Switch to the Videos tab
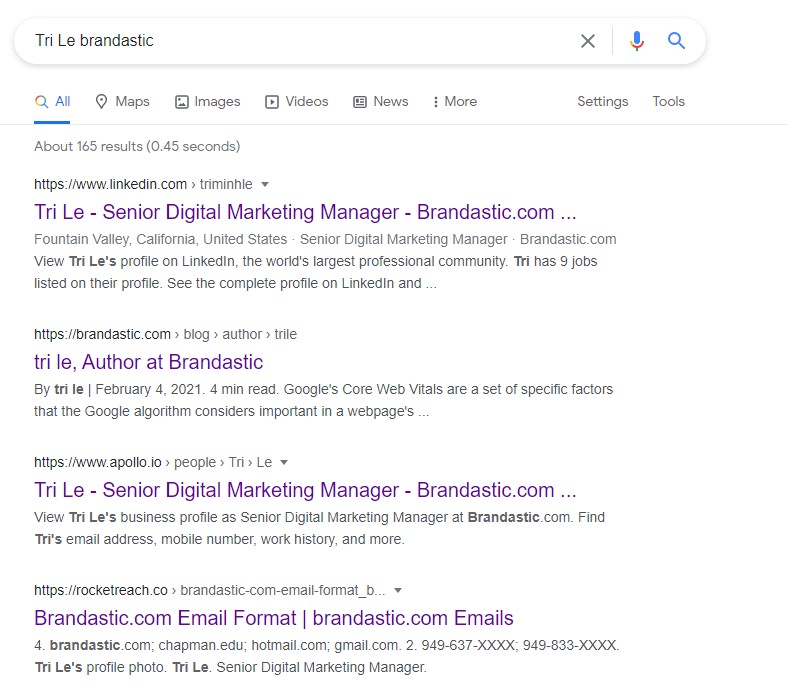Viewport: 788px width, 695px height. [297, 102]
